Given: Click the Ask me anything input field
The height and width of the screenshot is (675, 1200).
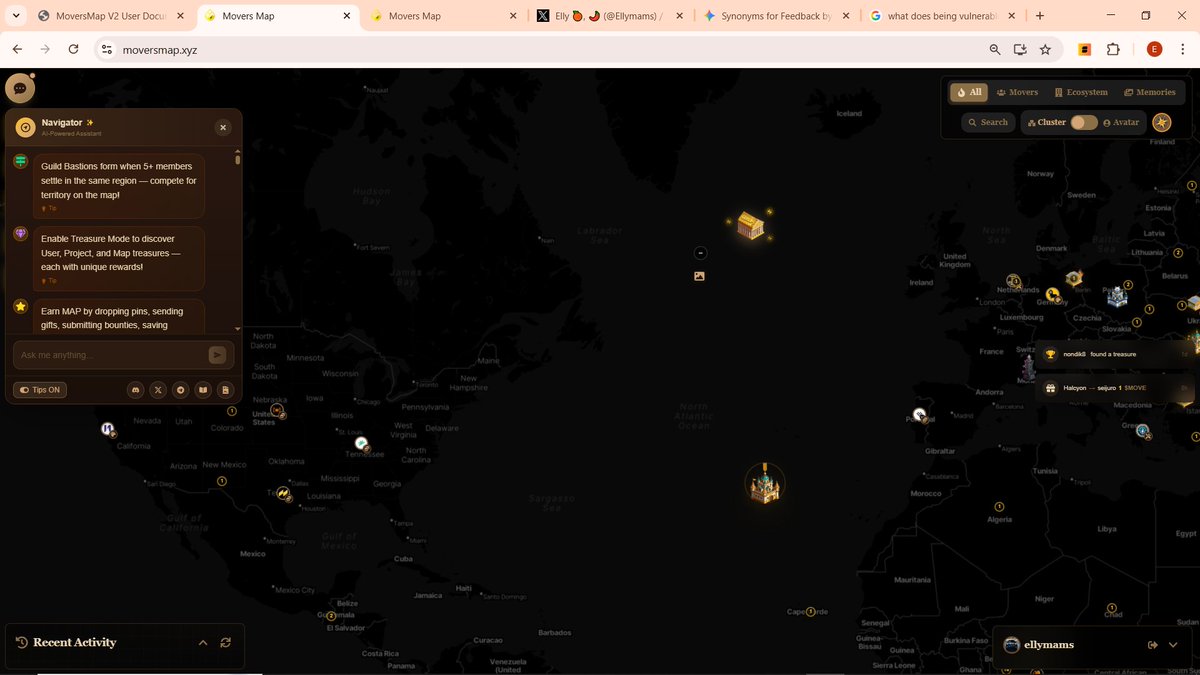Looking at the screenshot, I should (x=110, y=355).
